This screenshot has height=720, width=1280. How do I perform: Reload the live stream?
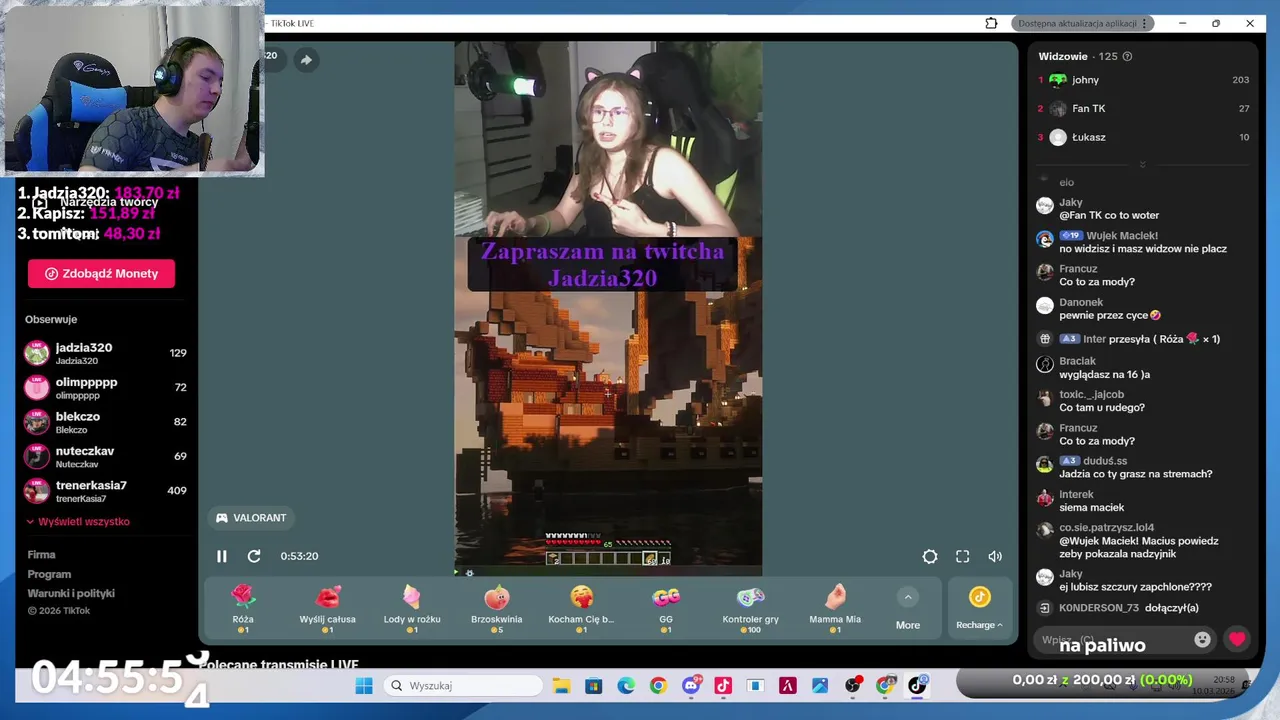click(254, 556)
